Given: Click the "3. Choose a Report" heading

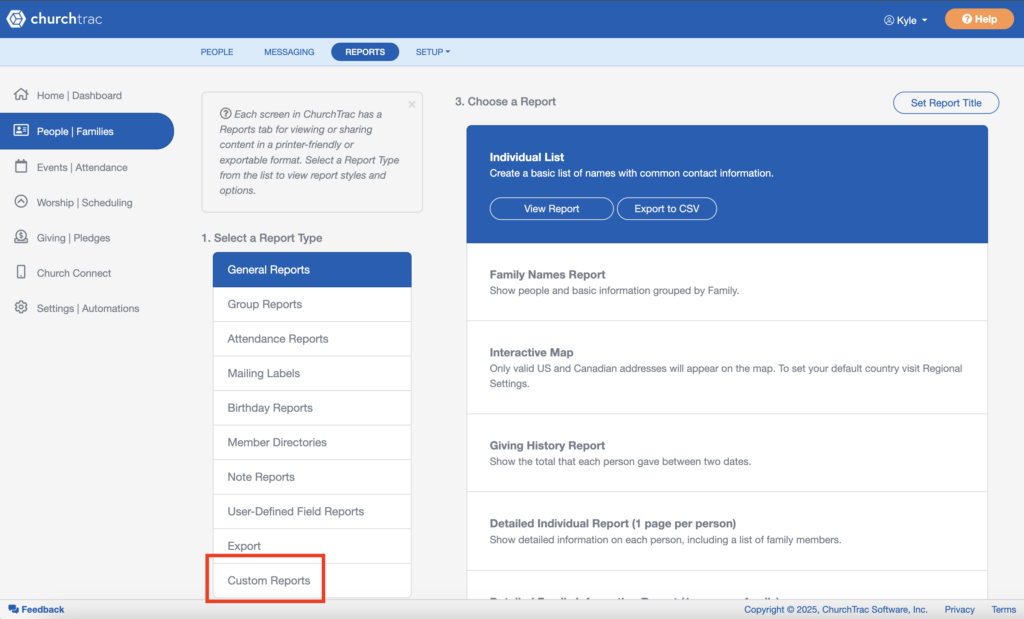Looking at the screenshot, I should (505, 102).
